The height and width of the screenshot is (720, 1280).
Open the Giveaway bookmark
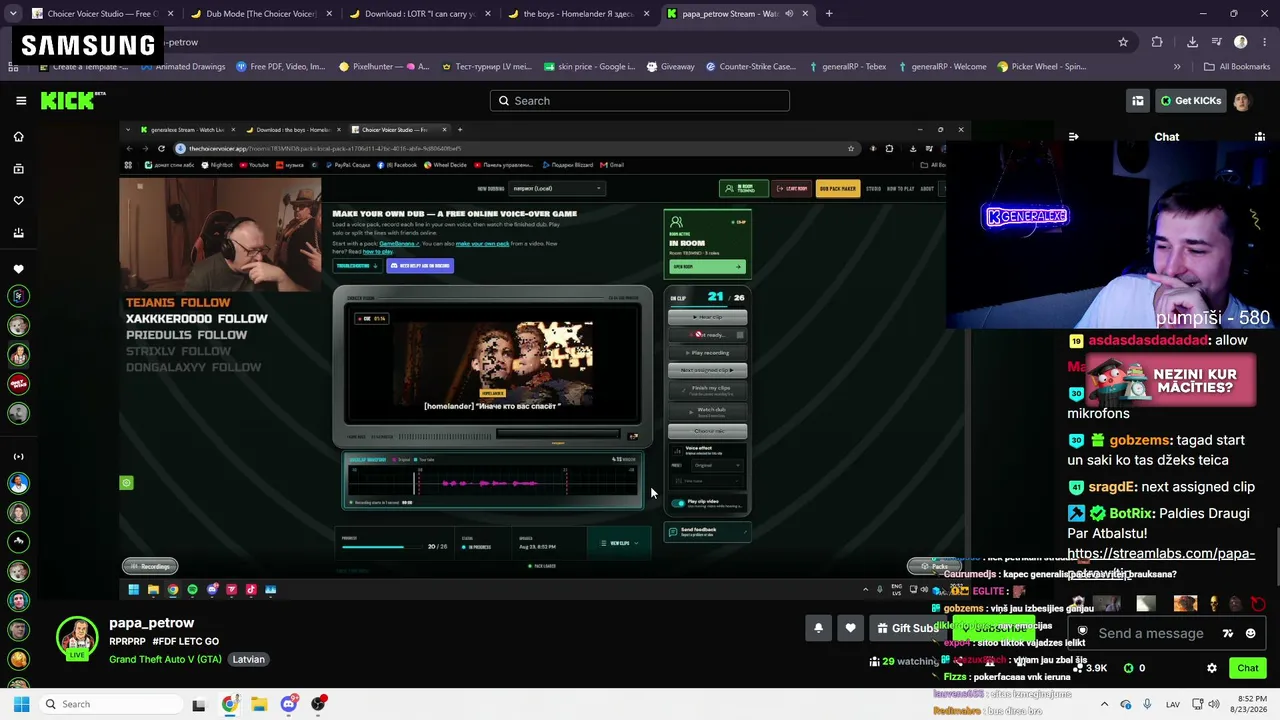tap(670, 67)
